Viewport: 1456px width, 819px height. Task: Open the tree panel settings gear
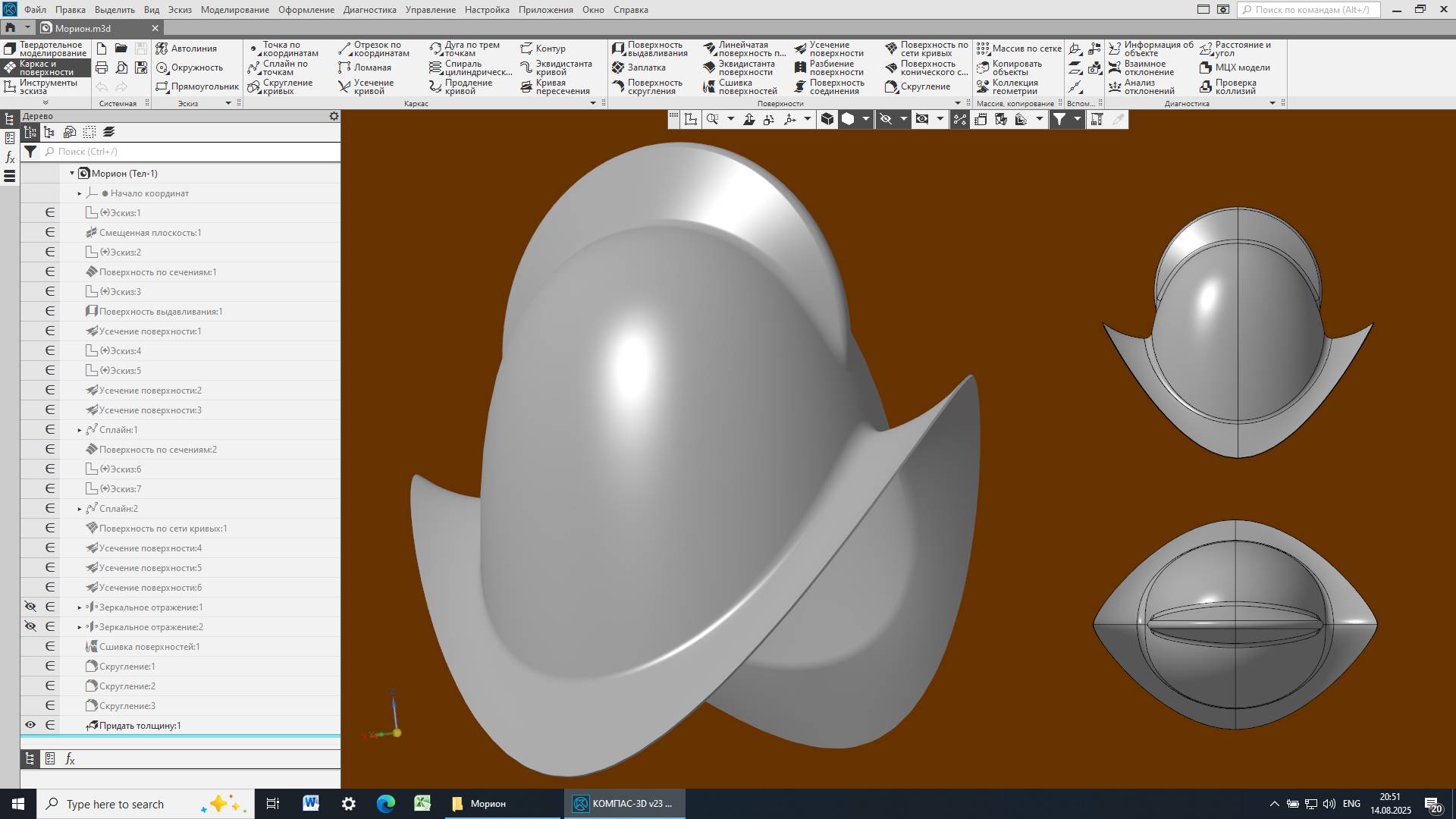334,116
